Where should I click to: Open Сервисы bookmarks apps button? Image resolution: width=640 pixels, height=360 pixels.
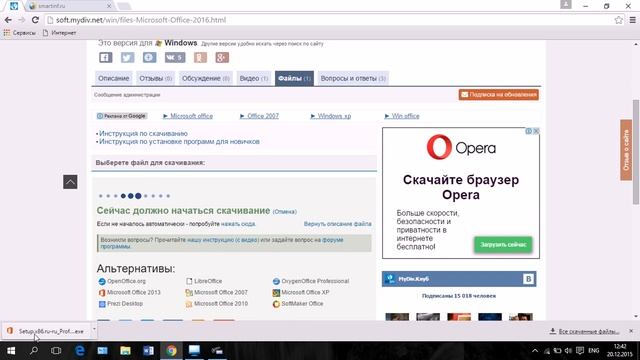(x=20, y=33)
